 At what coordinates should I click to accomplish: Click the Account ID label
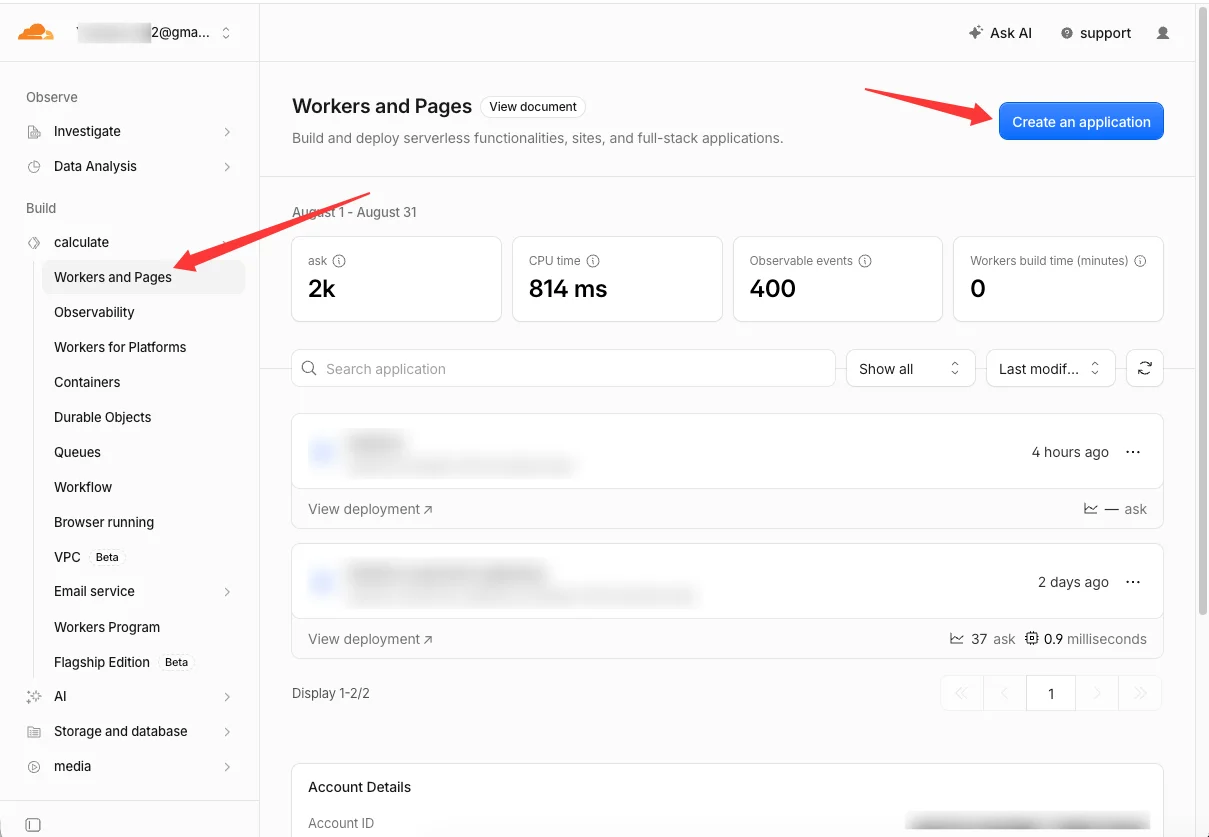tap(341, 823)
